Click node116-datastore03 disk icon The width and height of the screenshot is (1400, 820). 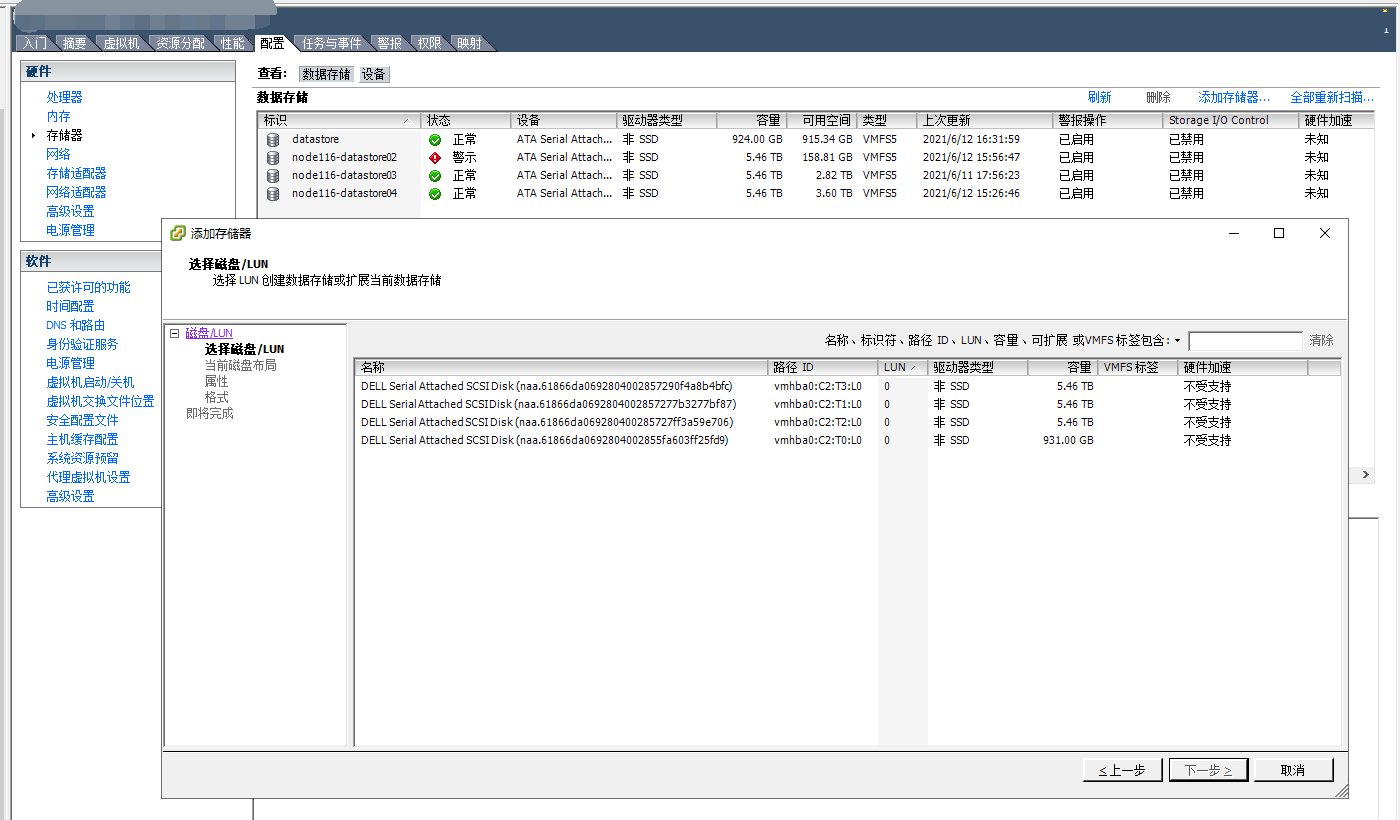[272, 176]
